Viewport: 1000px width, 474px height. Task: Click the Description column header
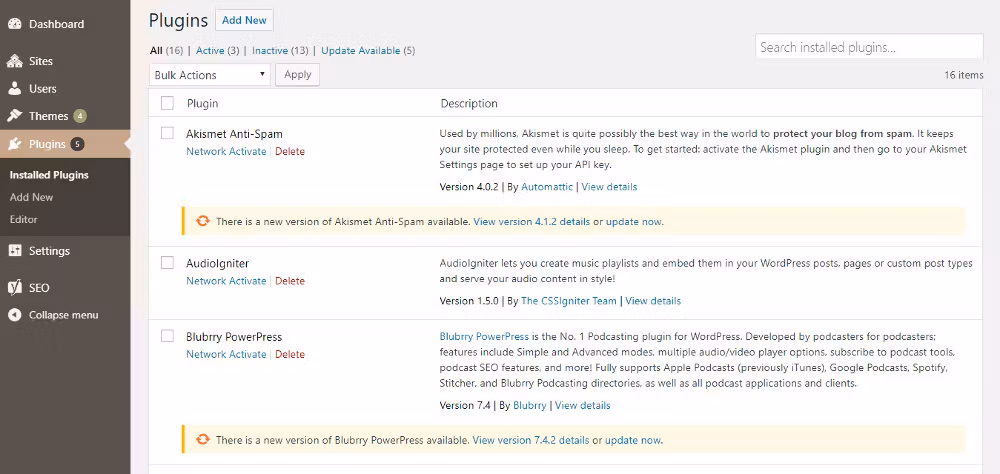pos(469,103)
